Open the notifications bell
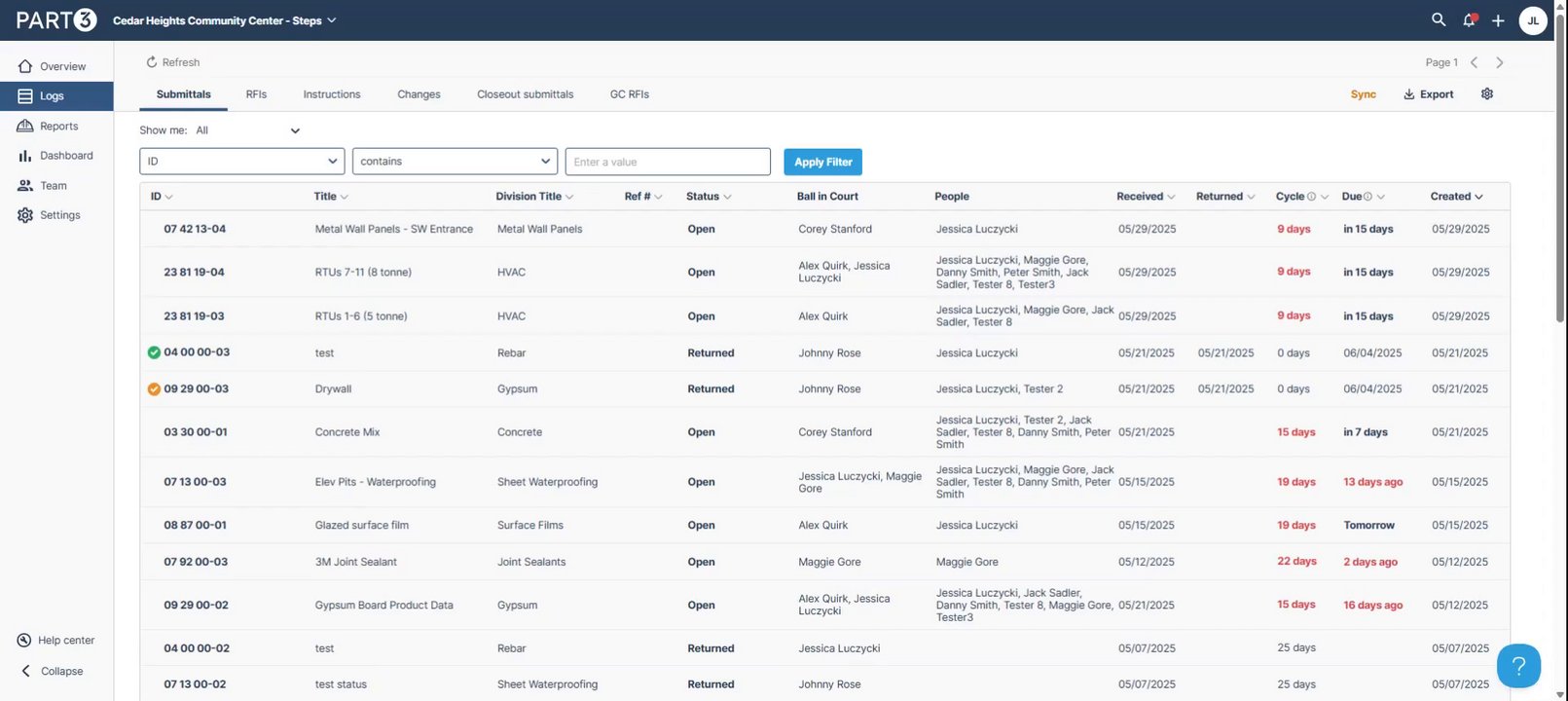This screenshot has width=1568, height=701. point(1469,19)
